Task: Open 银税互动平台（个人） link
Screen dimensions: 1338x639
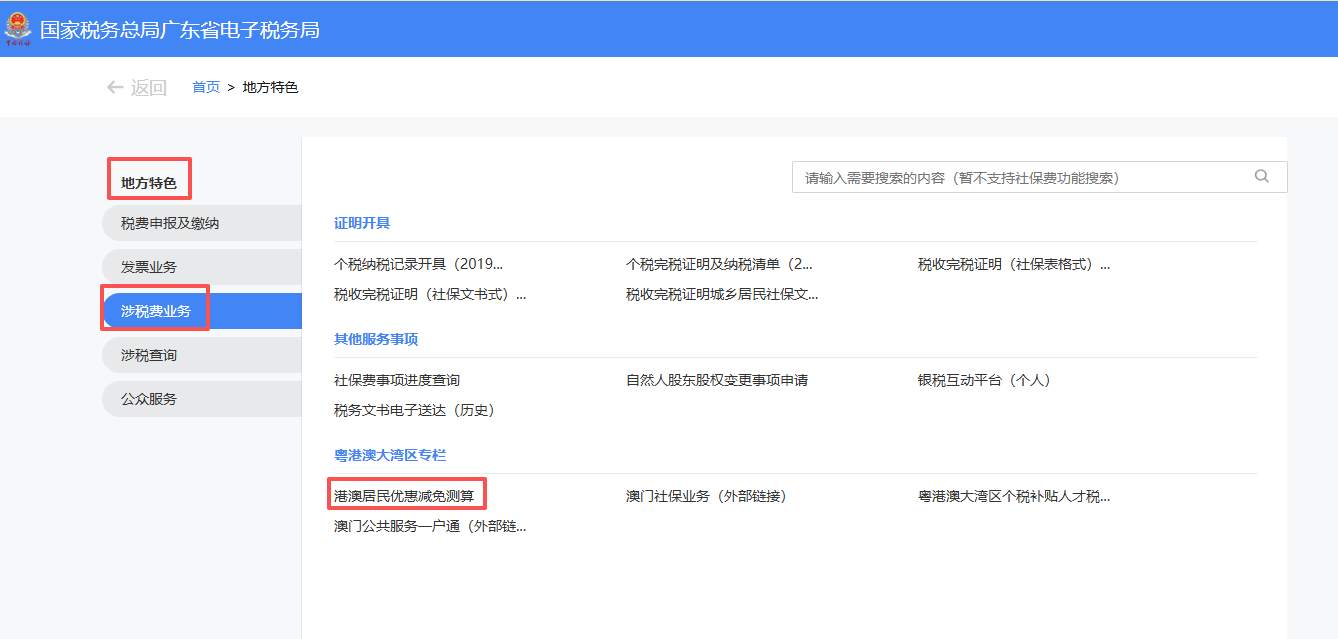Action: click(984, 380)
